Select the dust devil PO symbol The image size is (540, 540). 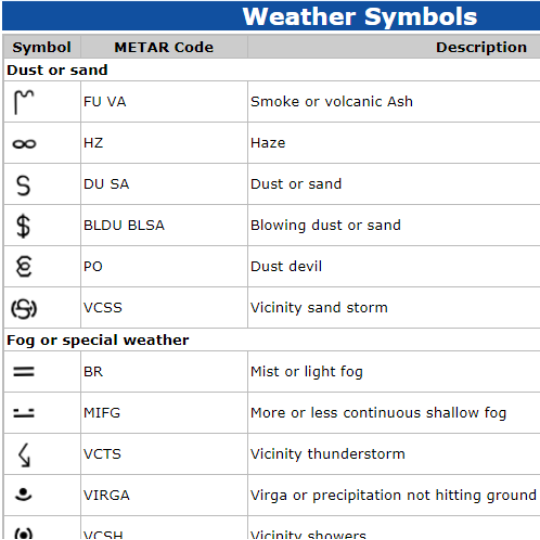tap(24, 267)
